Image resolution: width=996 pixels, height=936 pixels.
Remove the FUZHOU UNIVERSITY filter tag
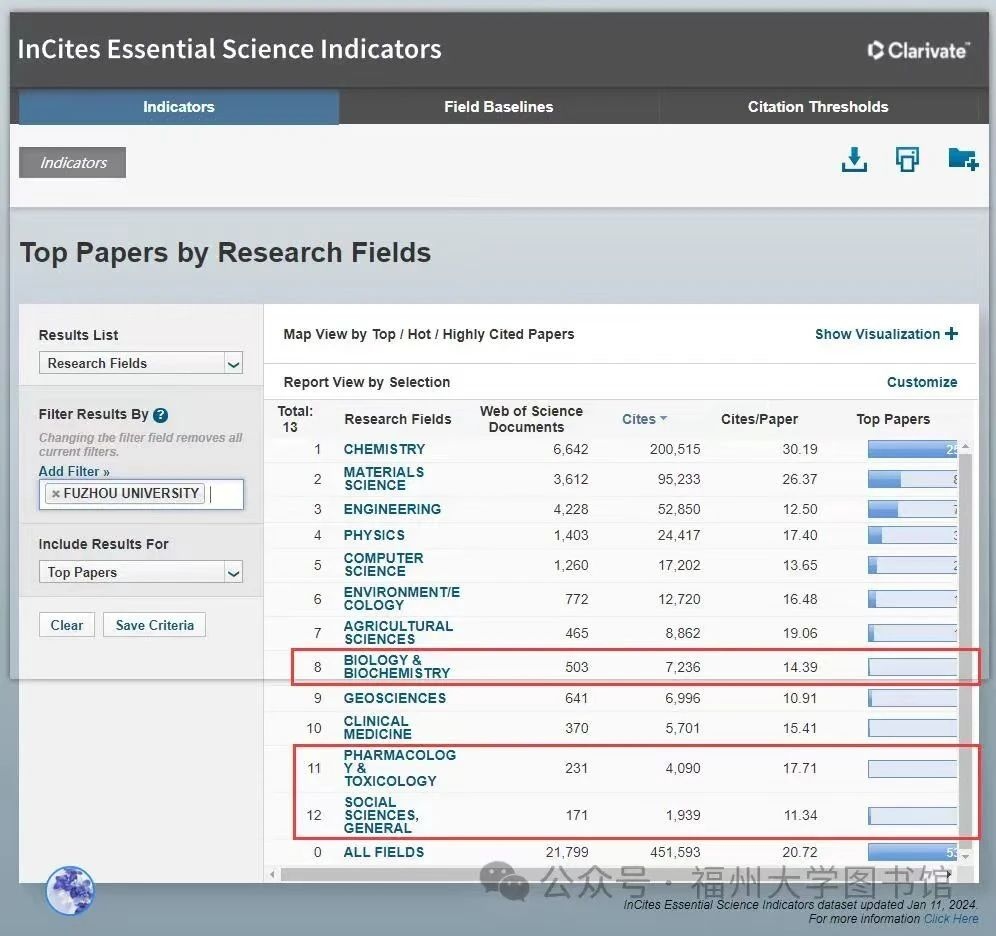[56, 494]
